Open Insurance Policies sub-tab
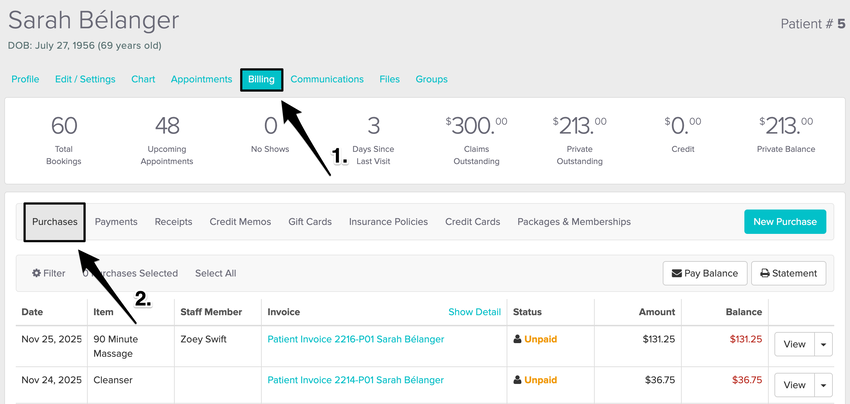This screenshot has height=404, width=850. tap(388, 222)
